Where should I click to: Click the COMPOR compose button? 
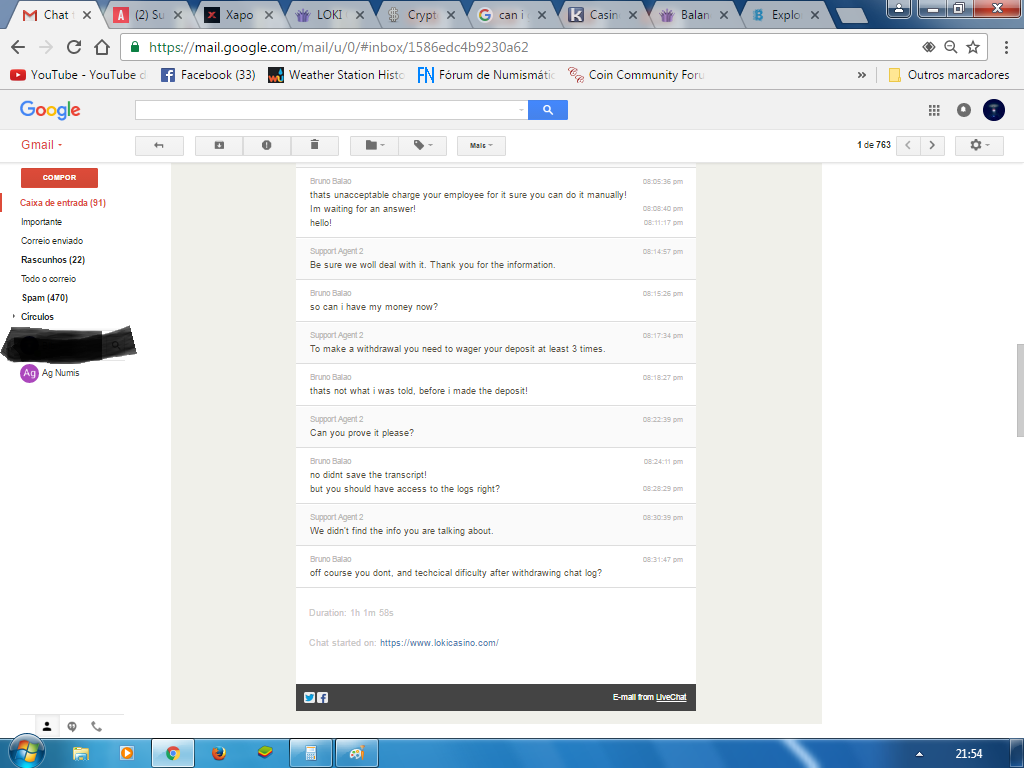point(59,178)
